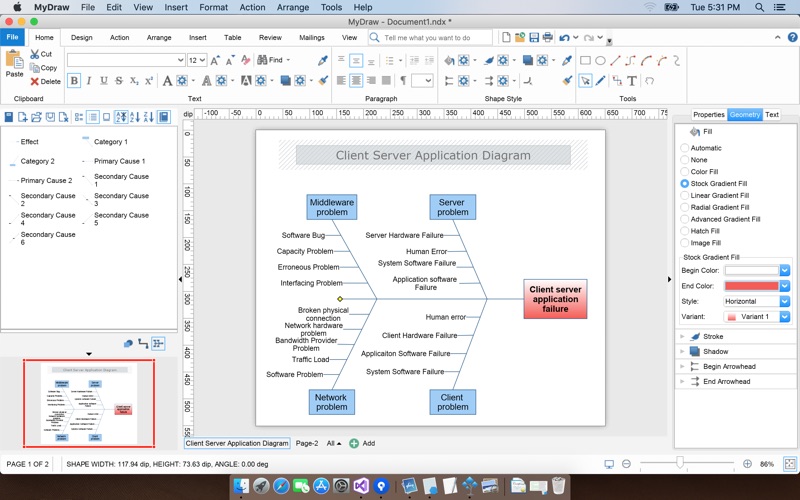Open the Tools menu in menu bar
The height and width of the screenshot is (500, 800).
[x=331, y=7]
